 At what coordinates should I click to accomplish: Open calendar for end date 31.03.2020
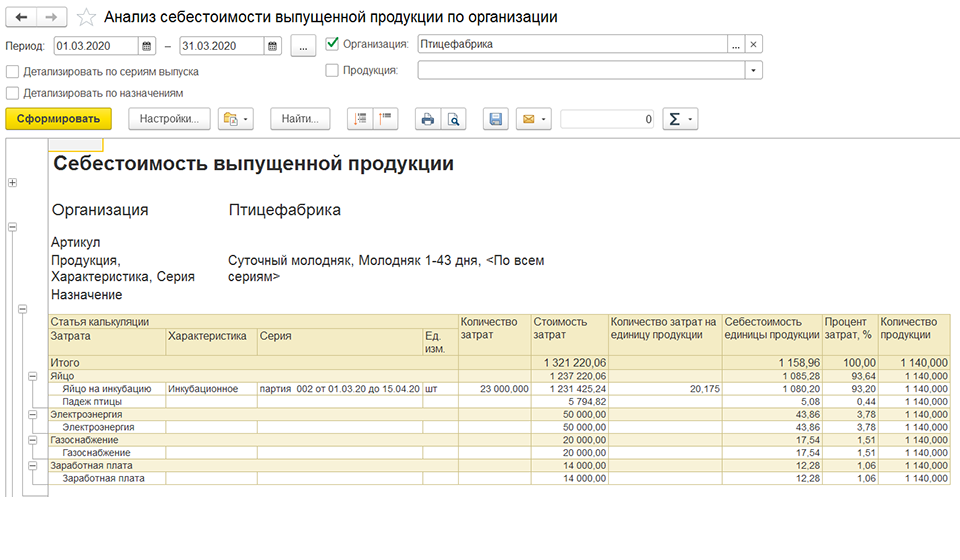coord(273,46)
